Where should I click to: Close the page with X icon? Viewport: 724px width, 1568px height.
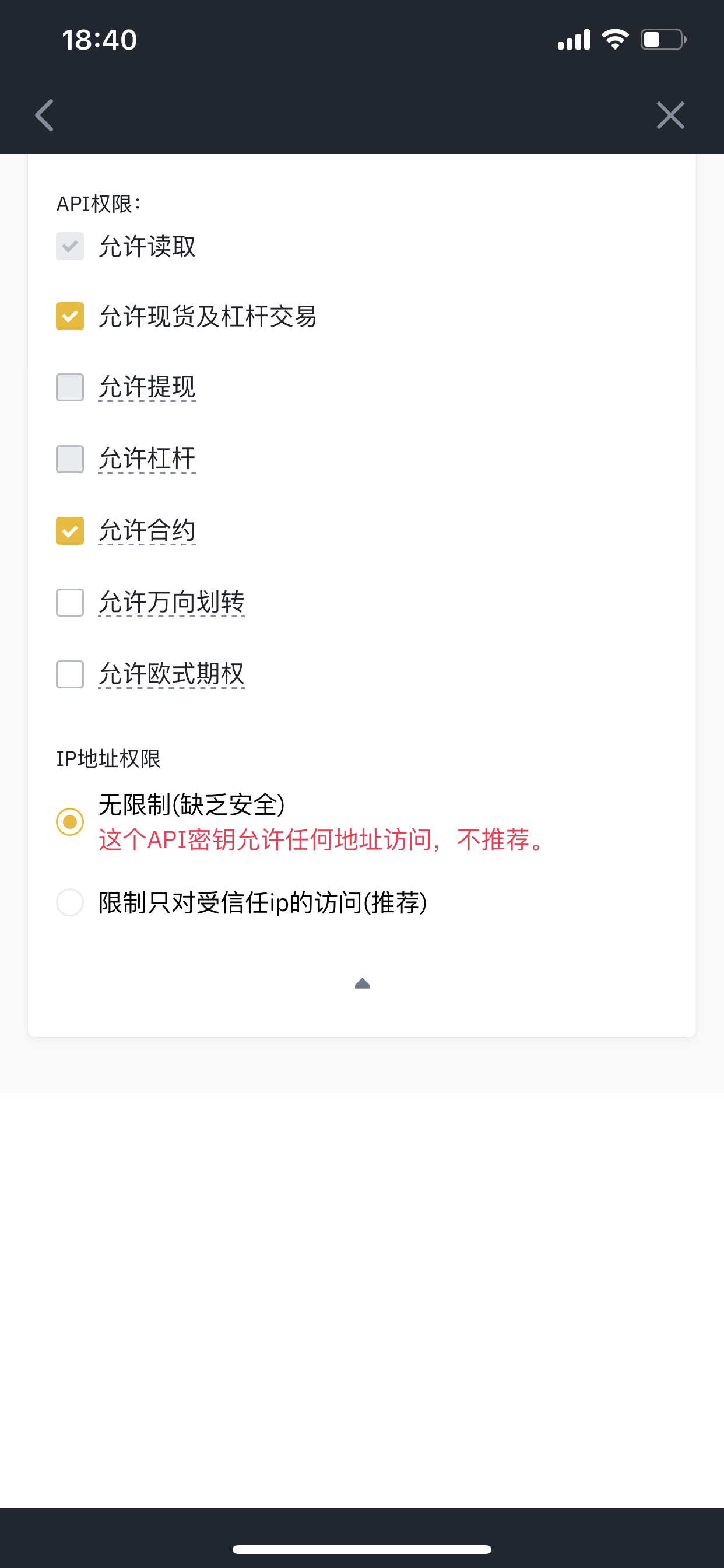point(670,115)
